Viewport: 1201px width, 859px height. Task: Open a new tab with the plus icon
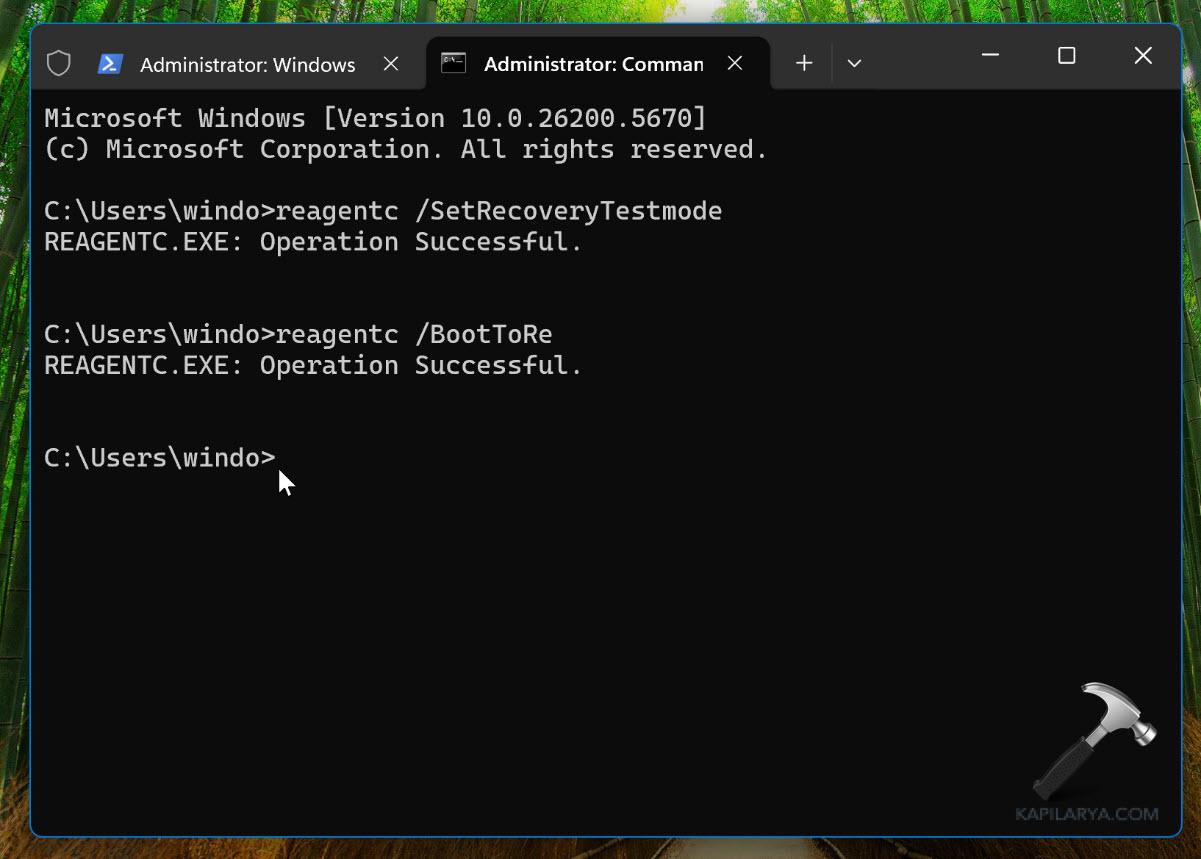(x=803, y=62)
